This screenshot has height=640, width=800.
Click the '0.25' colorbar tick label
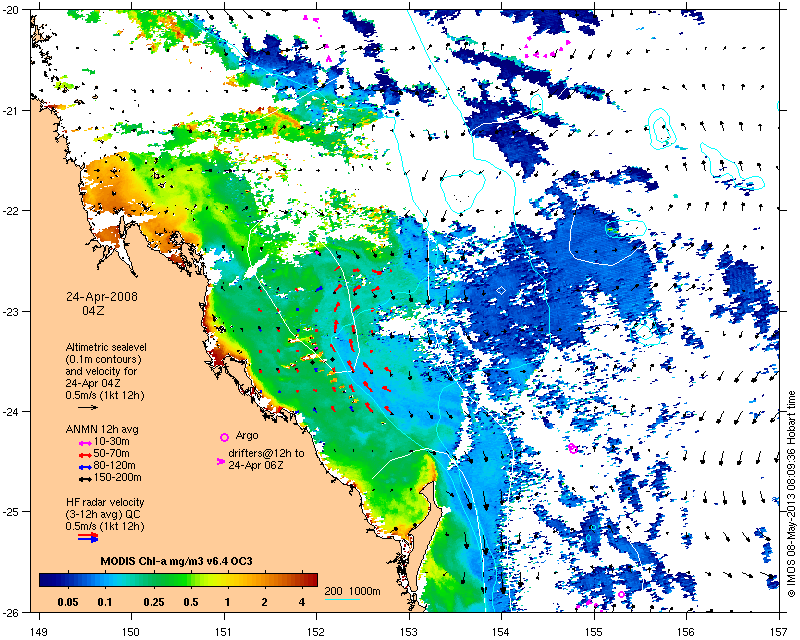click(154, 602)
